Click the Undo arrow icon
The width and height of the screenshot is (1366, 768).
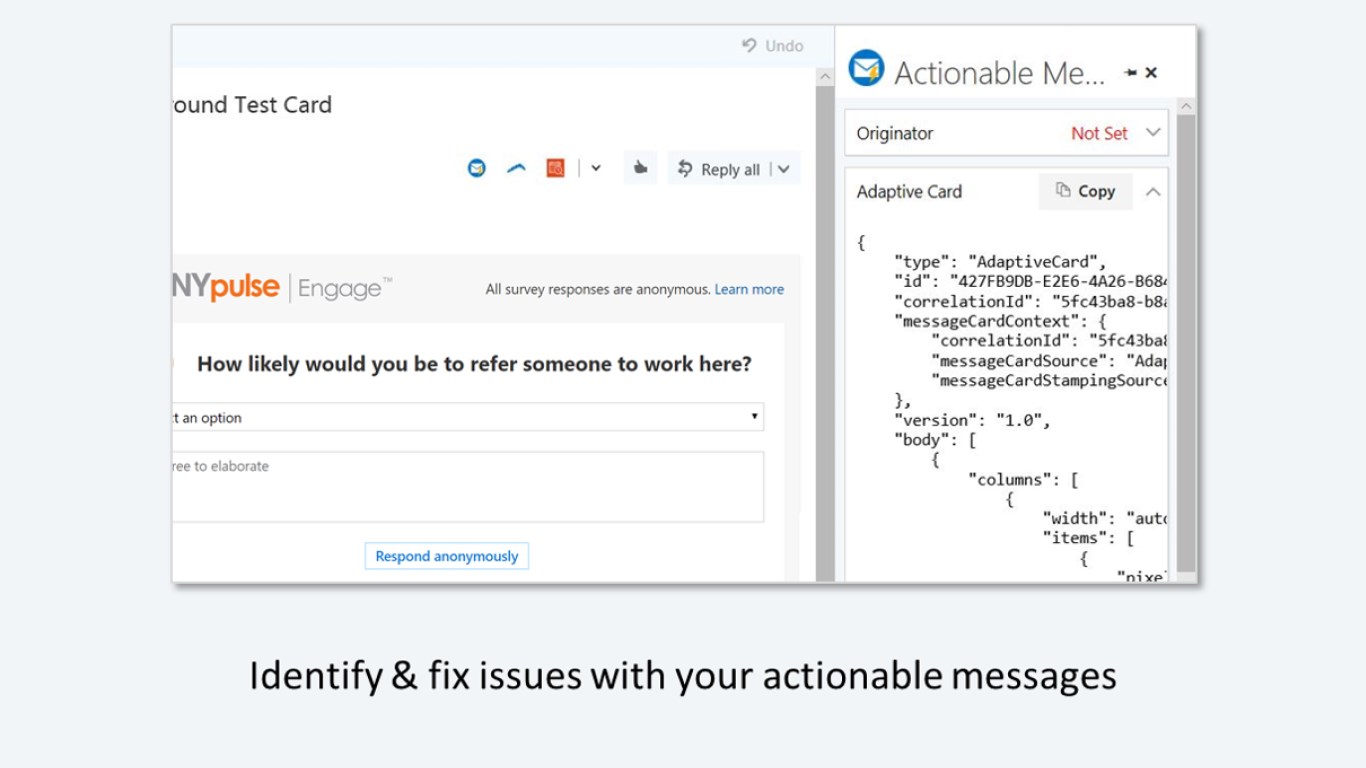749,46
